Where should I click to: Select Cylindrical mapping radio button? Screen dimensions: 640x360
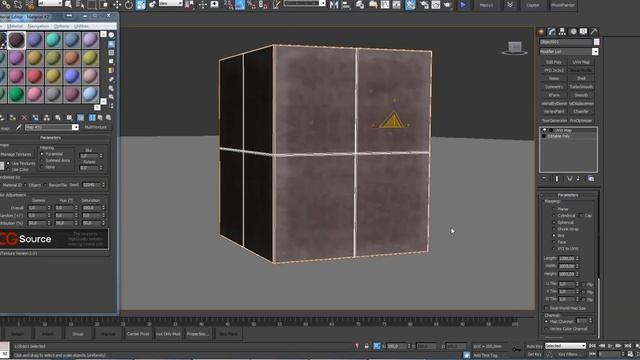point(554,216)
